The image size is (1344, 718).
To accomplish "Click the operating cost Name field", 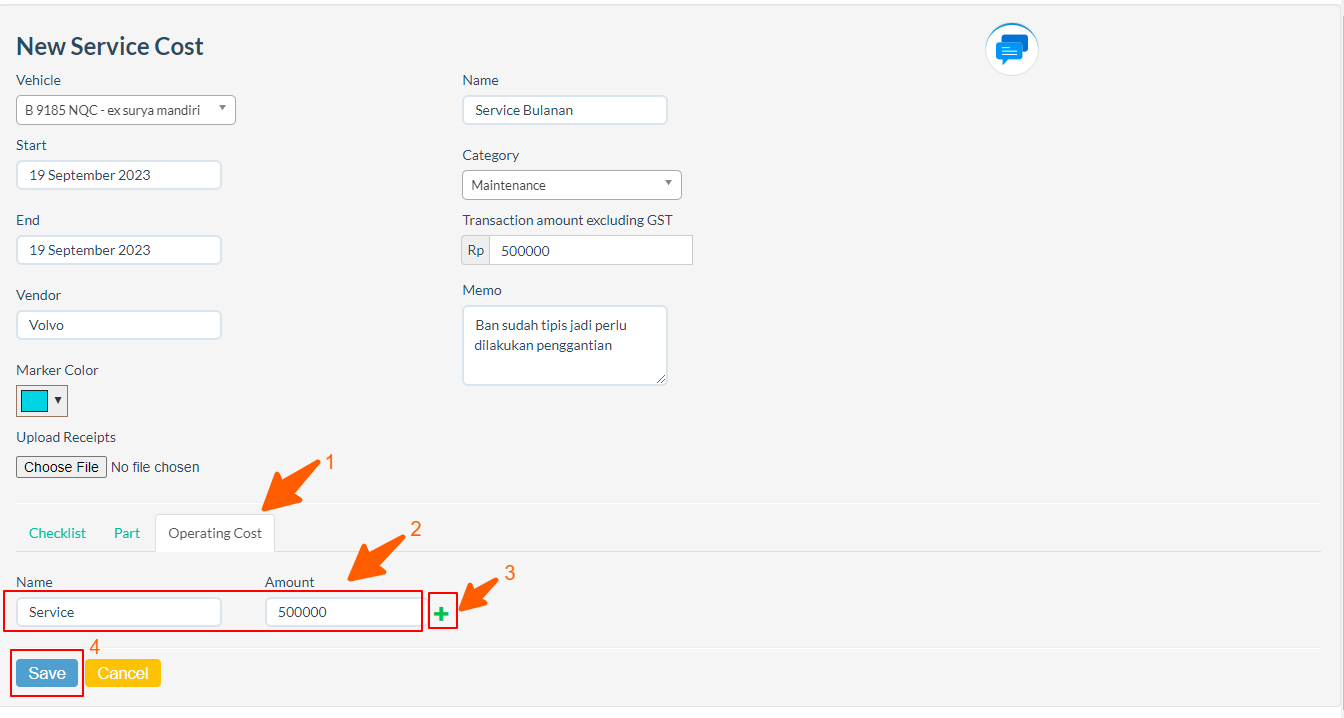I will (x=119, y=612).
